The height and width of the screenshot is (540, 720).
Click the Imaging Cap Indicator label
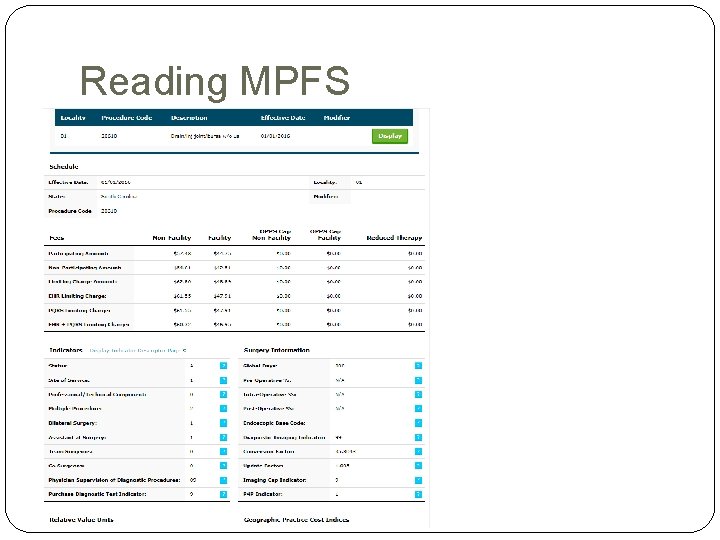pos(275,480)
